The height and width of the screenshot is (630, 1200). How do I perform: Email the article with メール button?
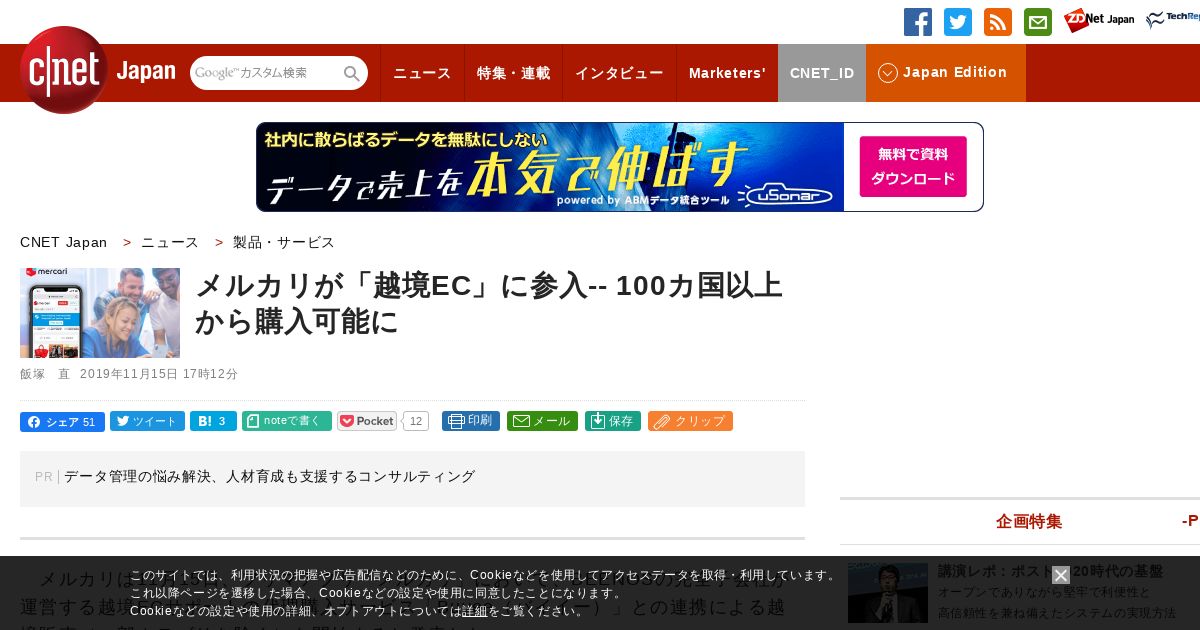coord(542,421)
